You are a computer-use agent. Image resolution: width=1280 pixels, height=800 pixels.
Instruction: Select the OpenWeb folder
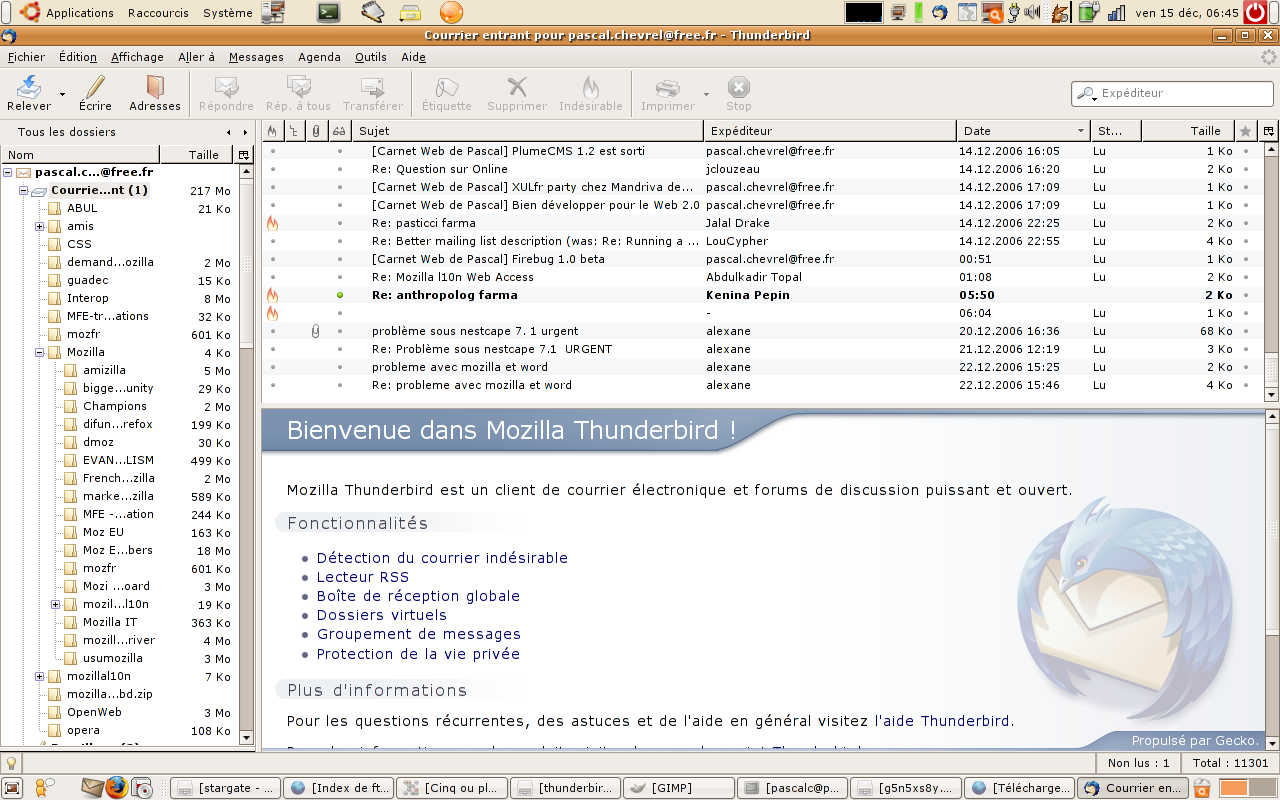[x=94, y=712]
